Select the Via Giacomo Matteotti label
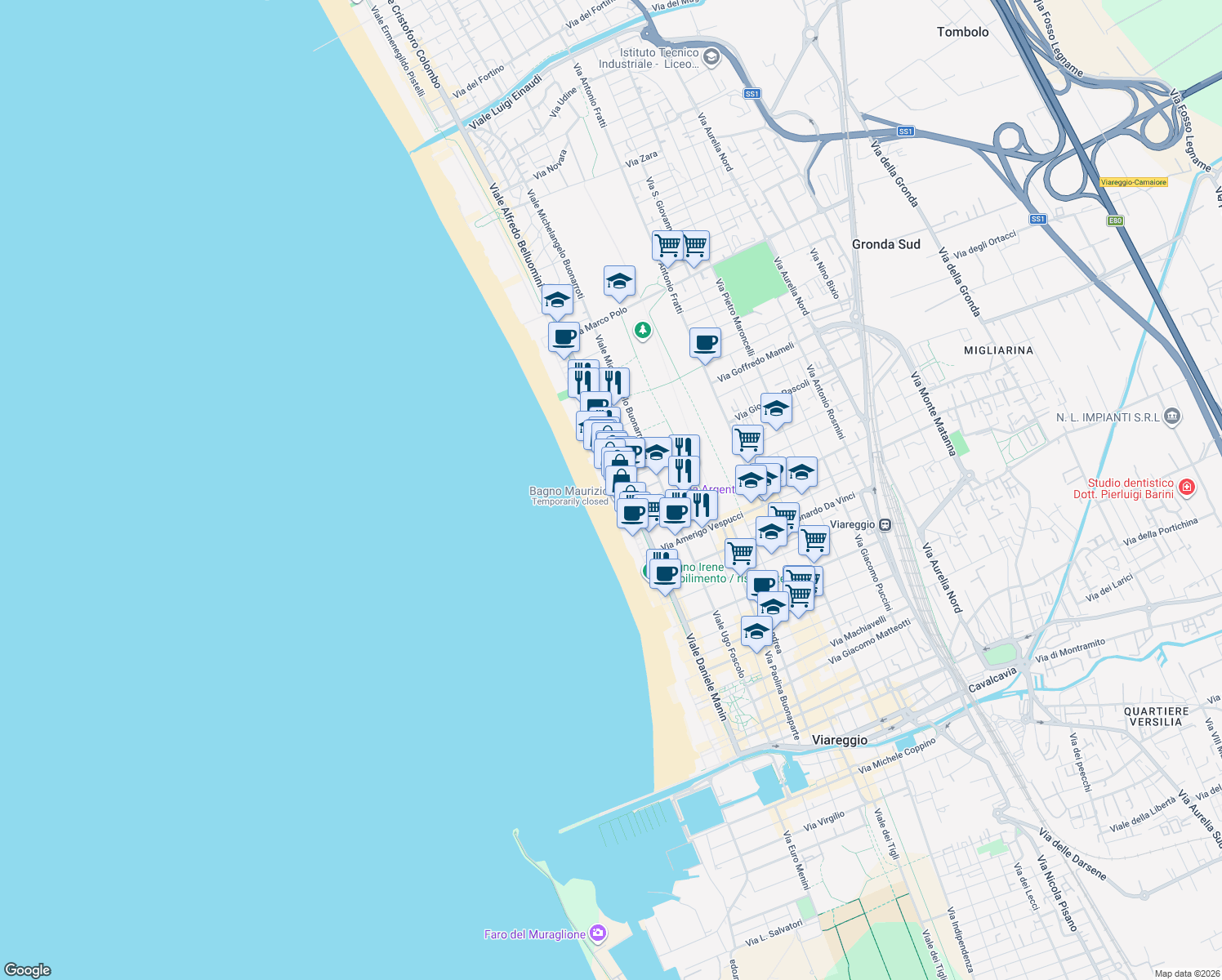The width and height of the screenshot is (1222, 980). point(869,642)
